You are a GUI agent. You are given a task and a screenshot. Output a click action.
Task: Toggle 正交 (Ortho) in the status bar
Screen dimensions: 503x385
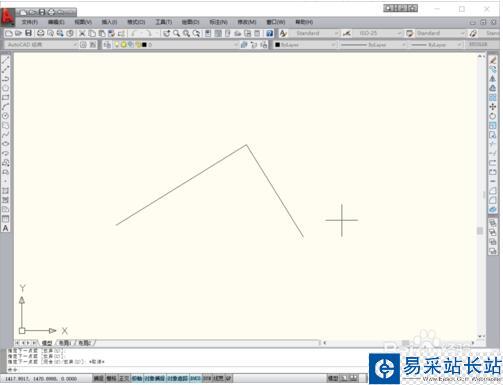(x=124, y=378)
